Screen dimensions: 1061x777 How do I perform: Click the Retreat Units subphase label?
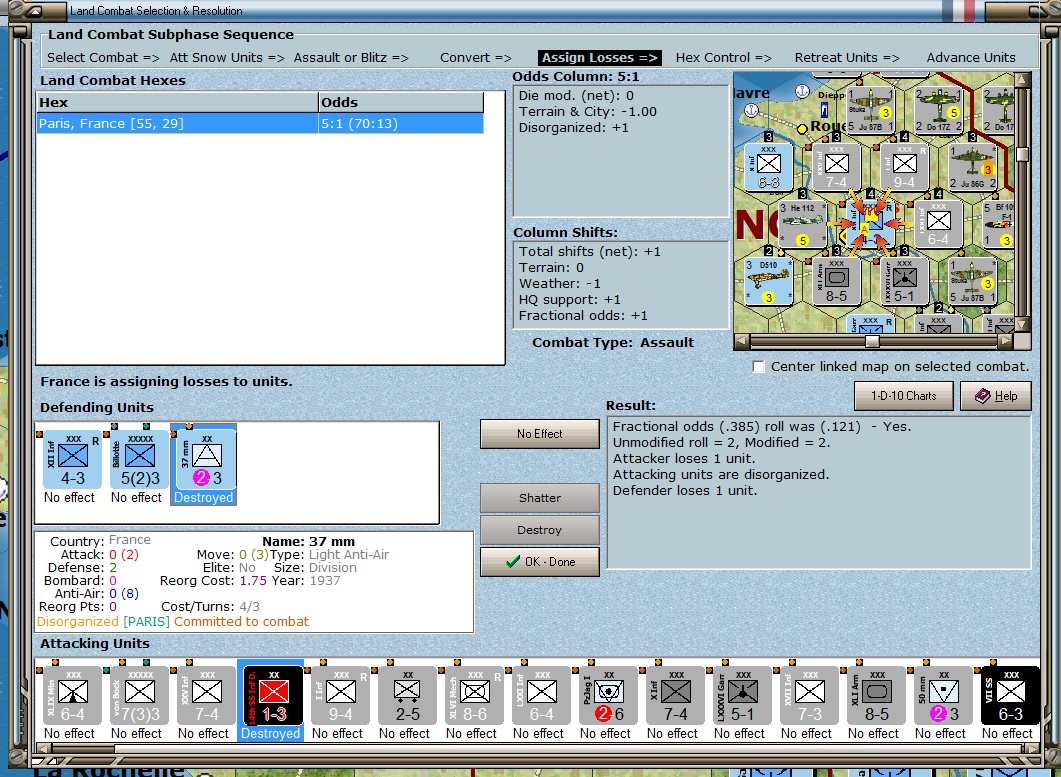[x=847, y=58]
